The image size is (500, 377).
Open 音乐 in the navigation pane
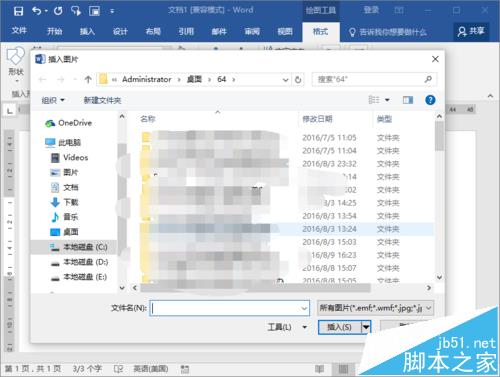[x=64, y=217]
